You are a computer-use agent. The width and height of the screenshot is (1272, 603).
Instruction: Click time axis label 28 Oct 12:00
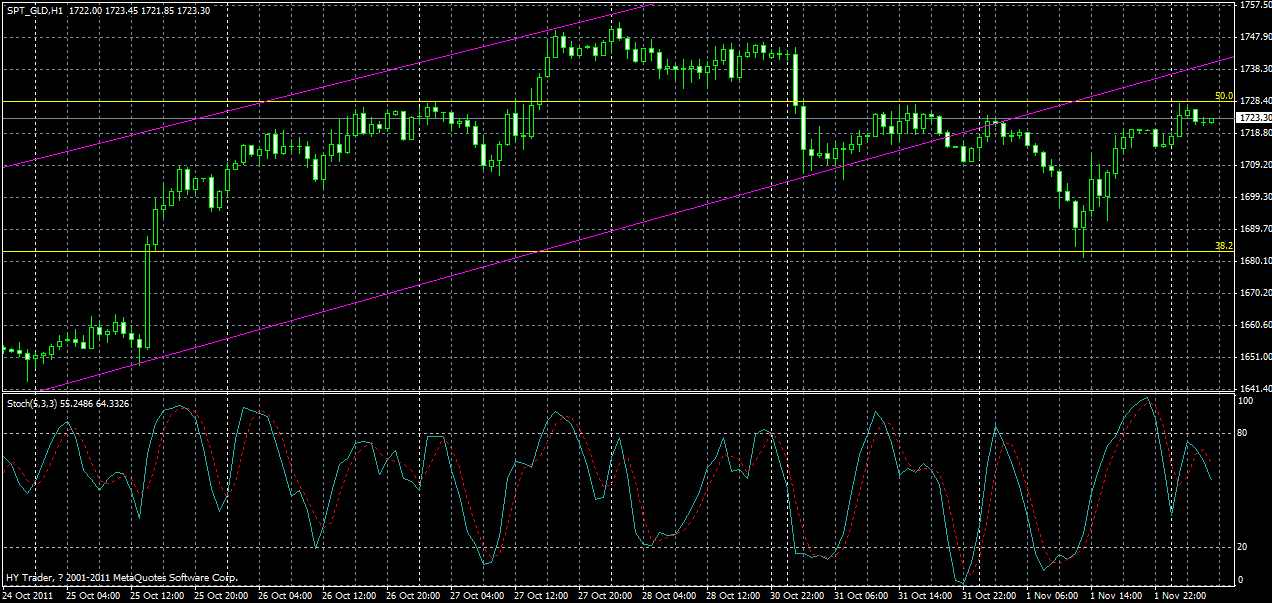(x=735, y=596)
